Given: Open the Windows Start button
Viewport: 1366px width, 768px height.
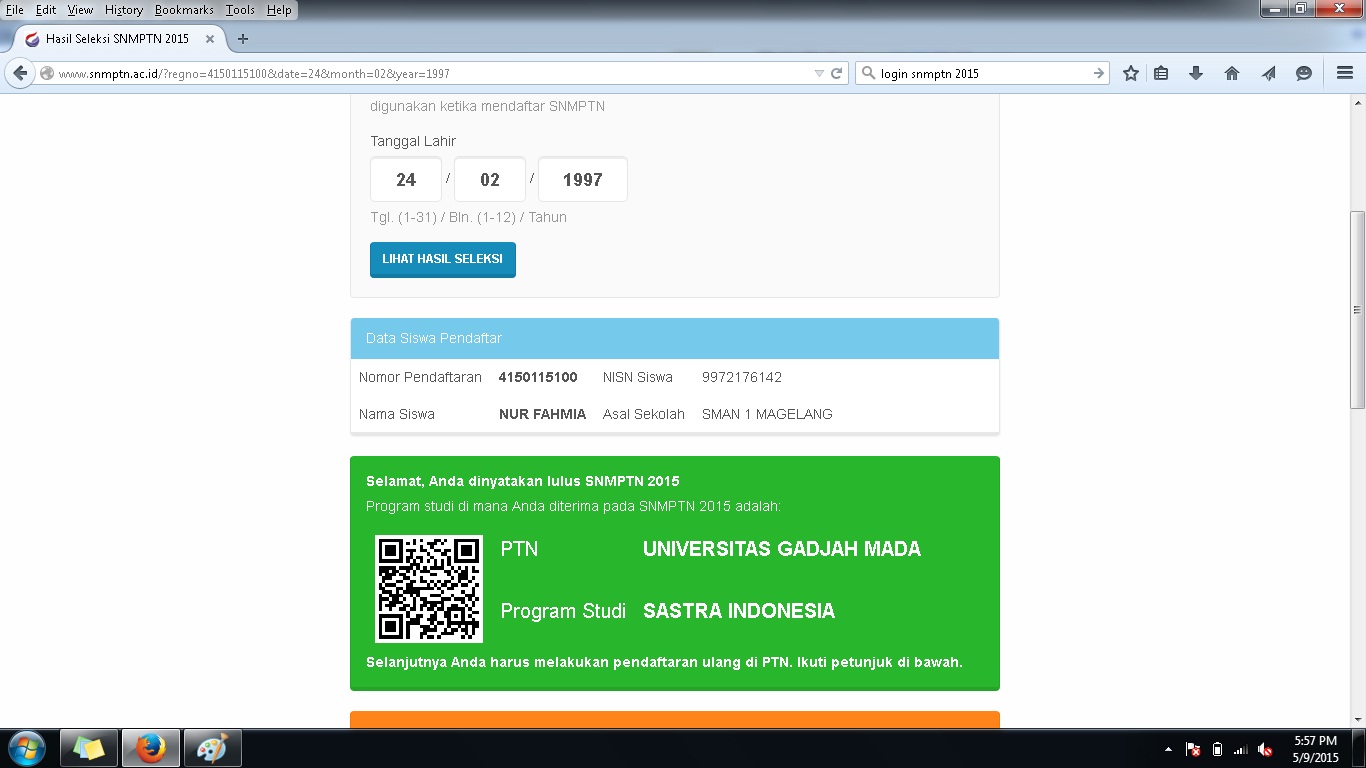Looking at the screenshot, I should pos(26,748).
